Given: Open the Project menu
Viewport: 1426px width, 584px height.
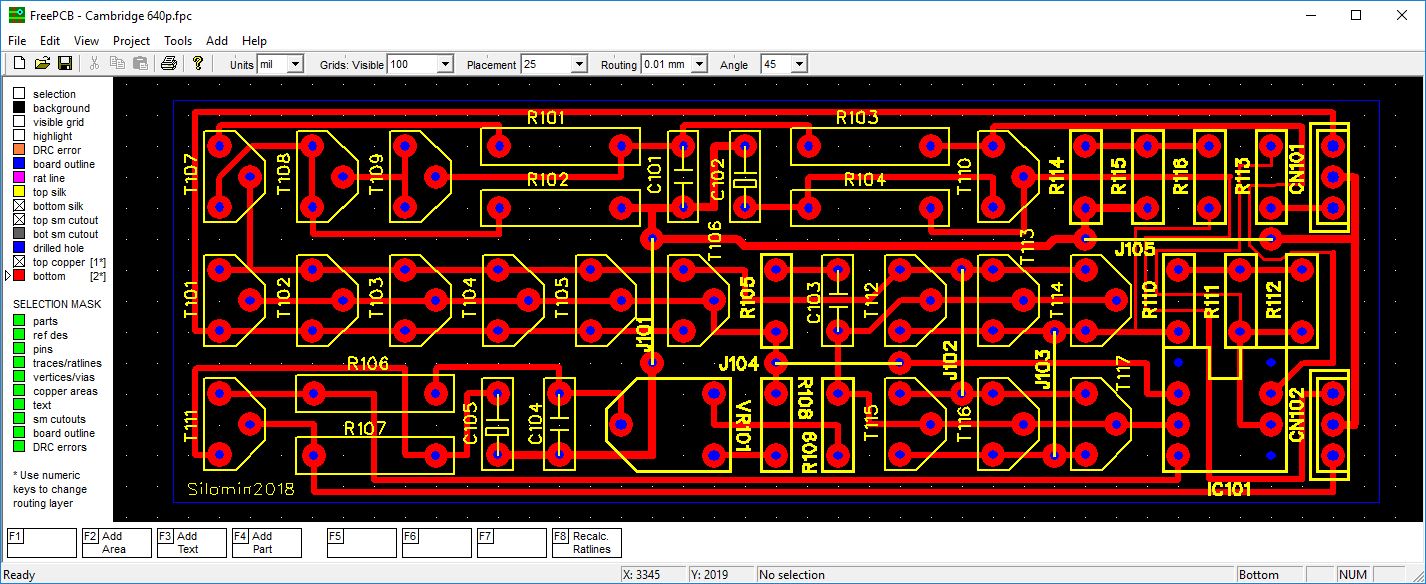Looking at the screenshot, I should (131, 41).
